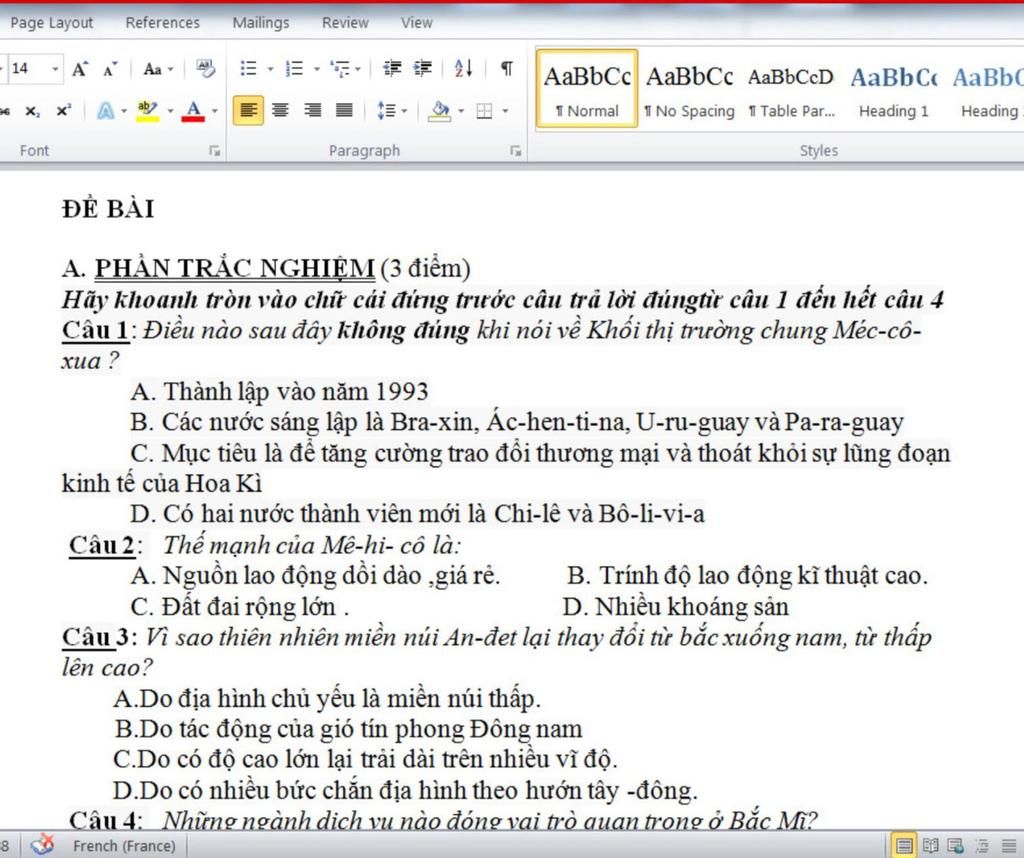This screenshot has width=1024, height=858.
Task: Apply the yellow text highlight color
Action: [x=148, y=110]
